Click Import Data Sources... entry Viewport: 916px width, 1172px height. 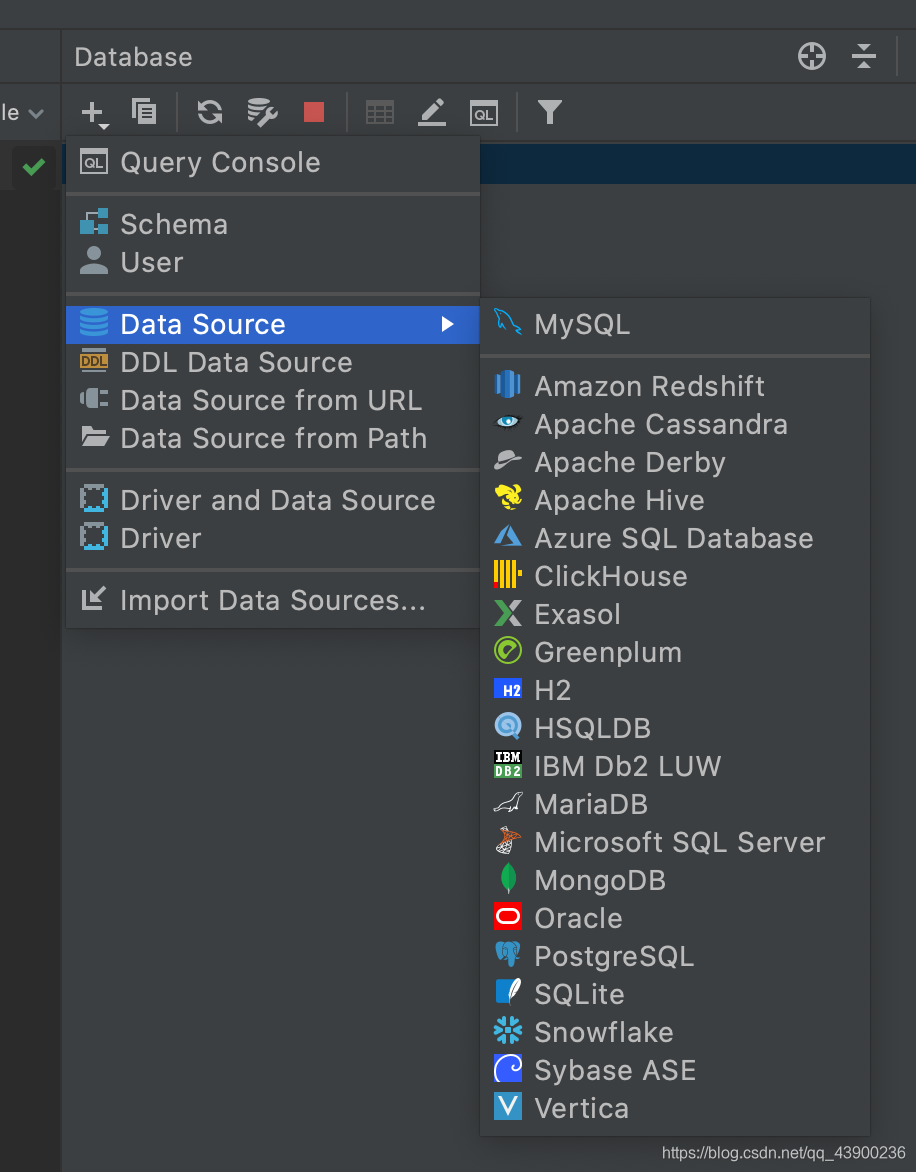tap(273, 600)
